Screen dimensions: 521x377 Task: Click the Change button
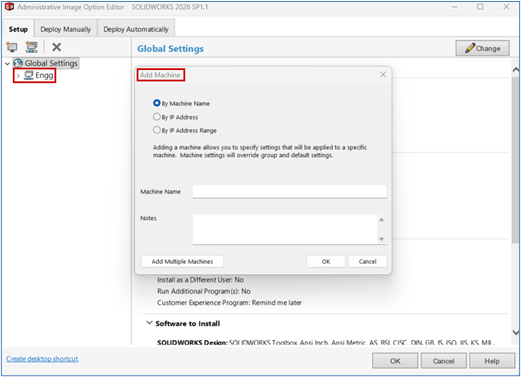click(482, 48)
